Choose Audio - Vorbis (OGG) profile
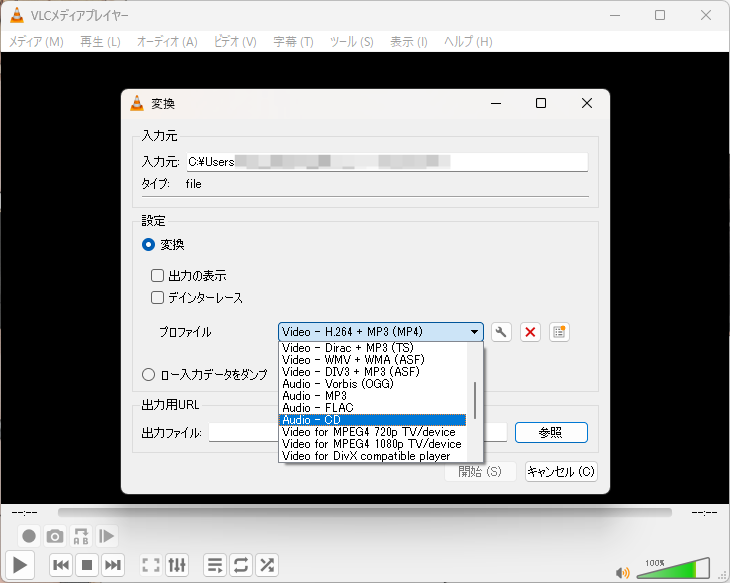 372,384
